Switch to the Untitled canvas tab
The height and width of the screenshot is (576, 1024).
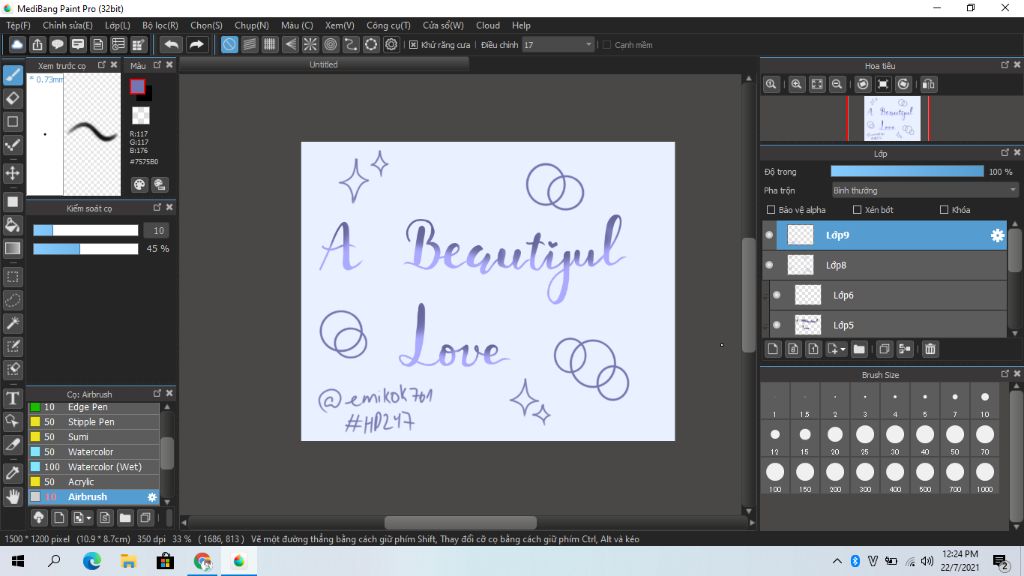point(324,65)
